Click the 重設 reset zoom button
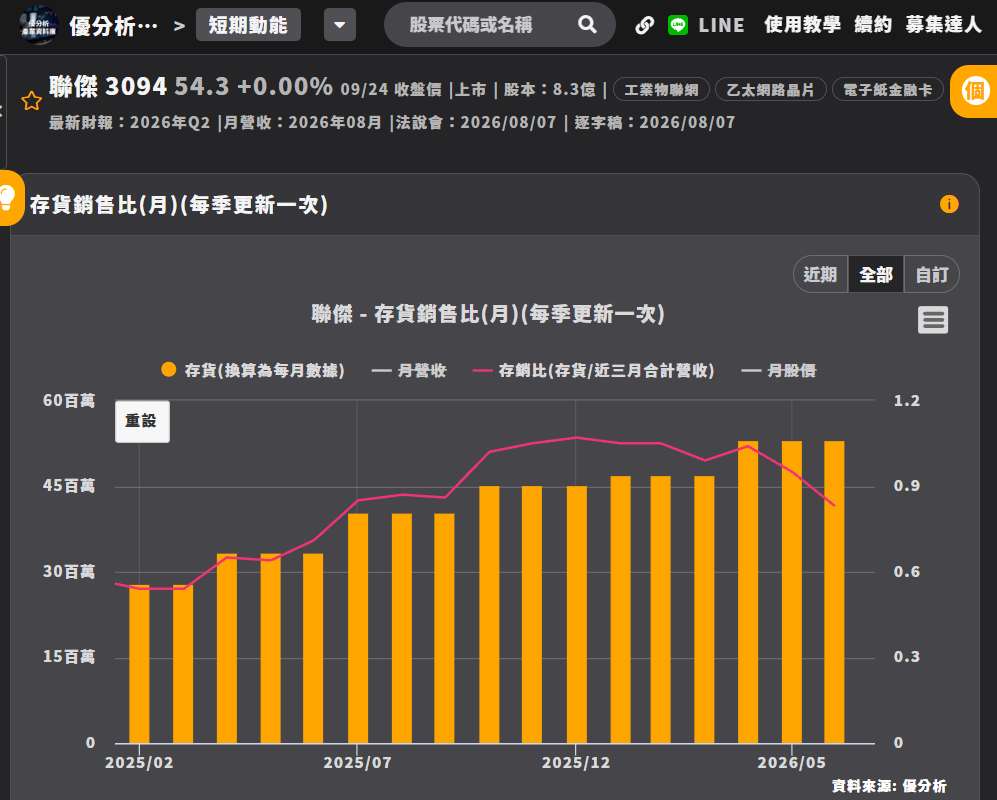 click(142, 421)
